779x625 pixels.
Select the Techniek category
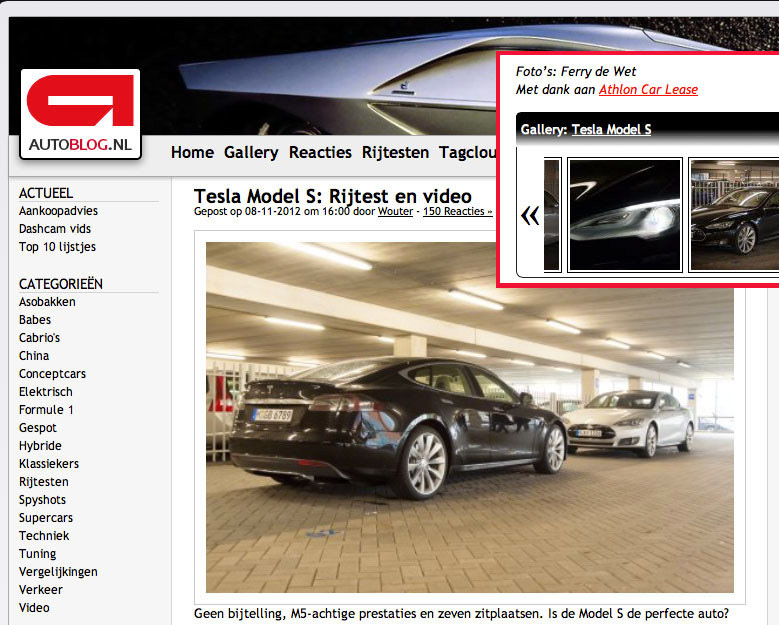[x=44, y=536]
